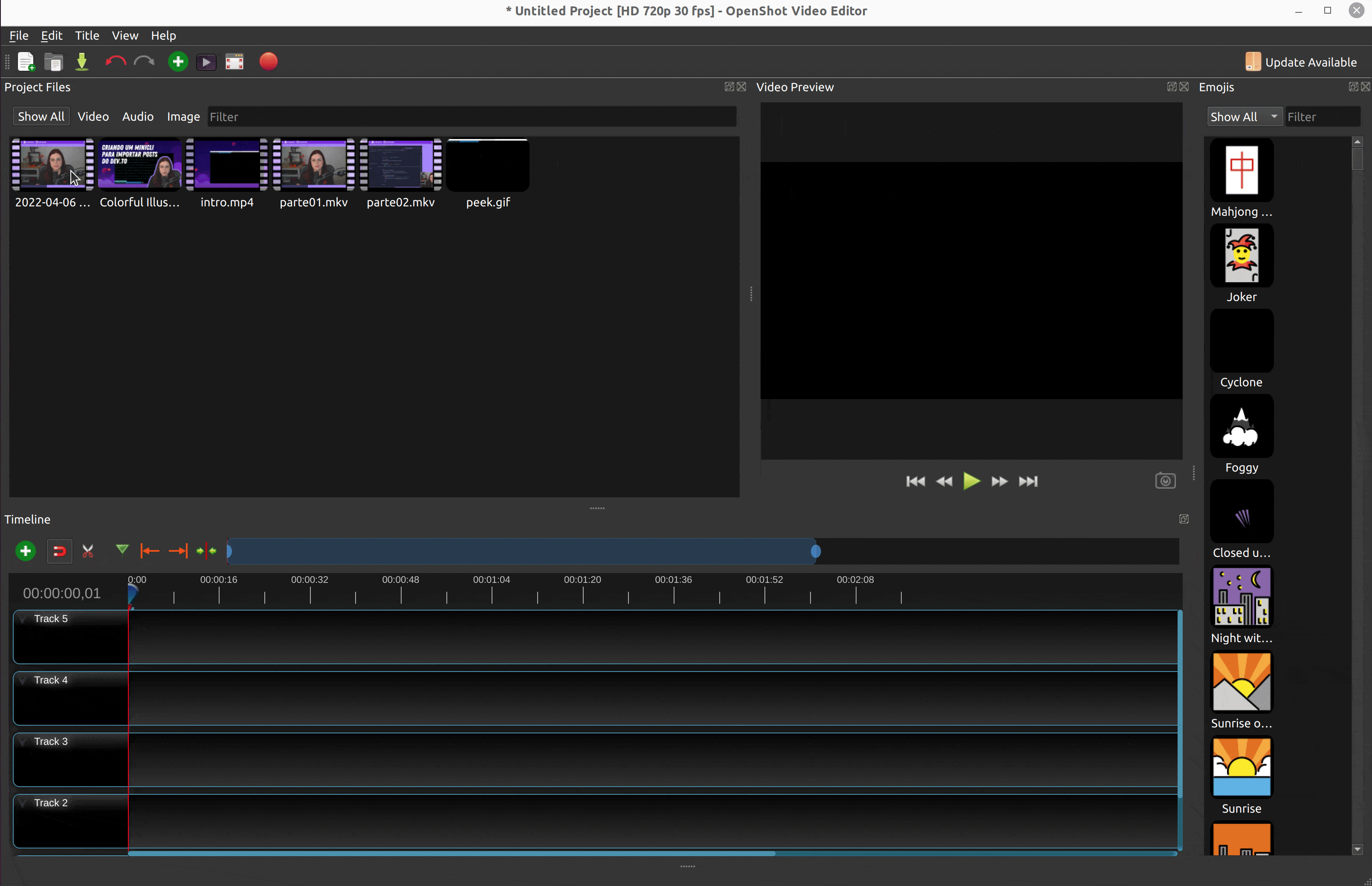Image resolution: width=1372 pixels, height=886 pixels.
Task: Import files using the green plus icon
Action: tap(177, 61)
